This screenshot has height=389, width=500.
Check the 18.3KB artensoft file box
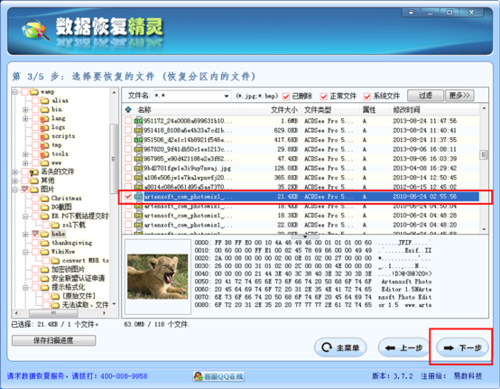coord(128,216)
